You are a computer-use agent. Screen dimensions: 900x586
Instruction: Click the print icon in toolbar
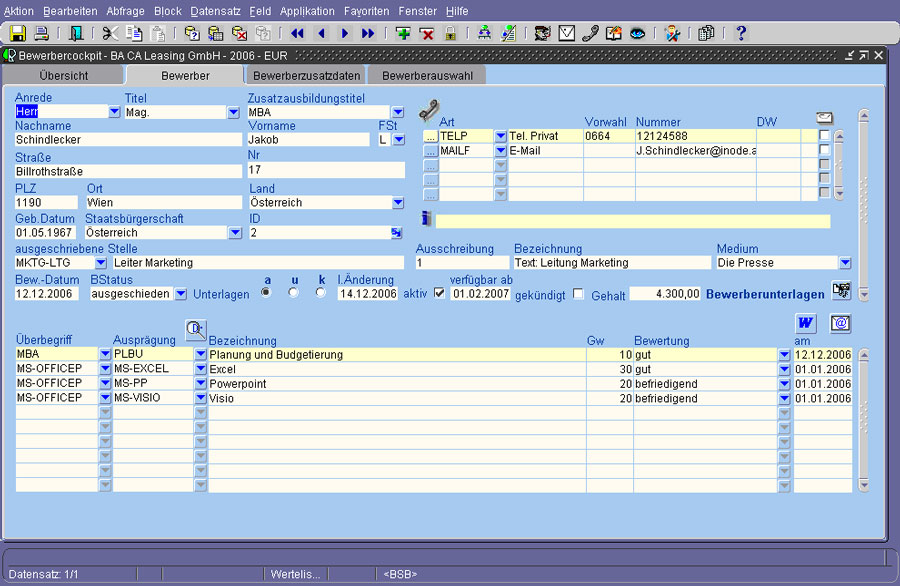41,33
